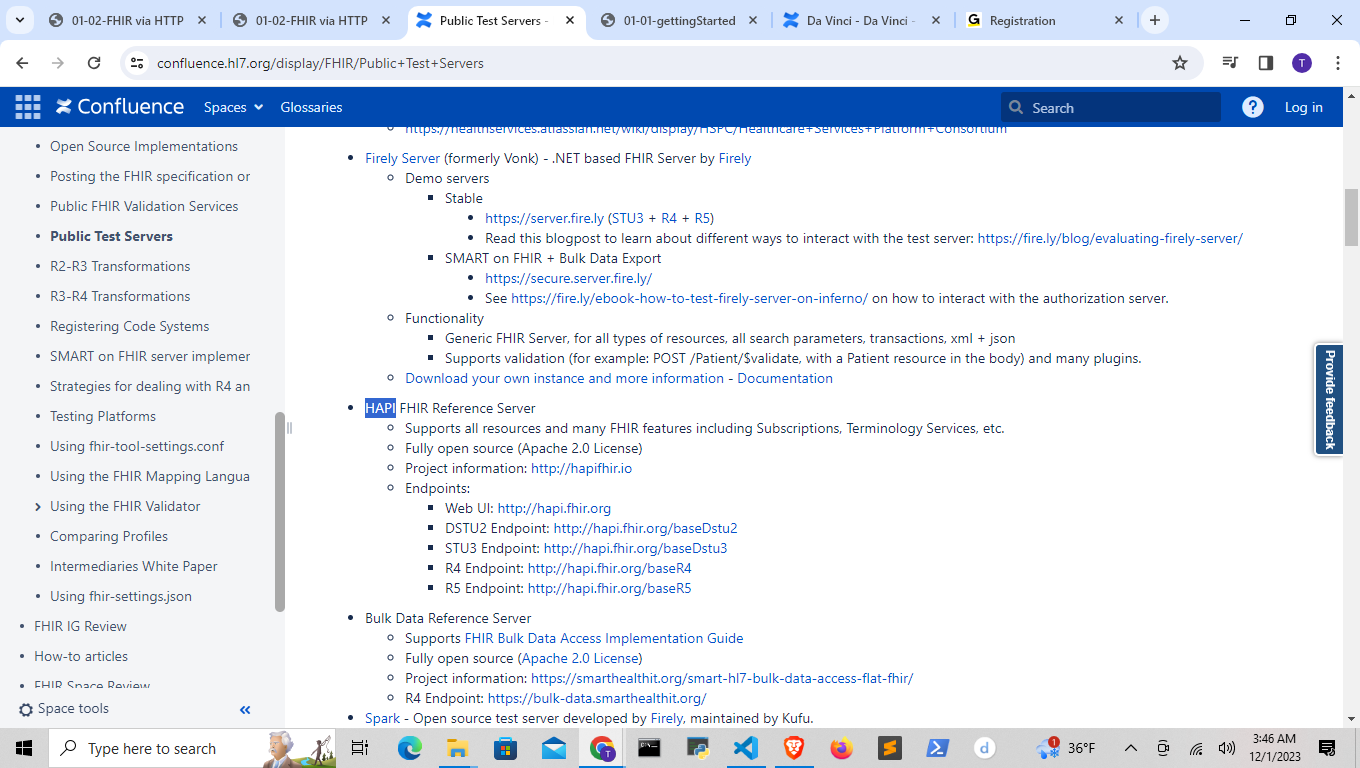Open http://hapifhir.io project link
Screen dimensions: 1360x768
(581, 468)
